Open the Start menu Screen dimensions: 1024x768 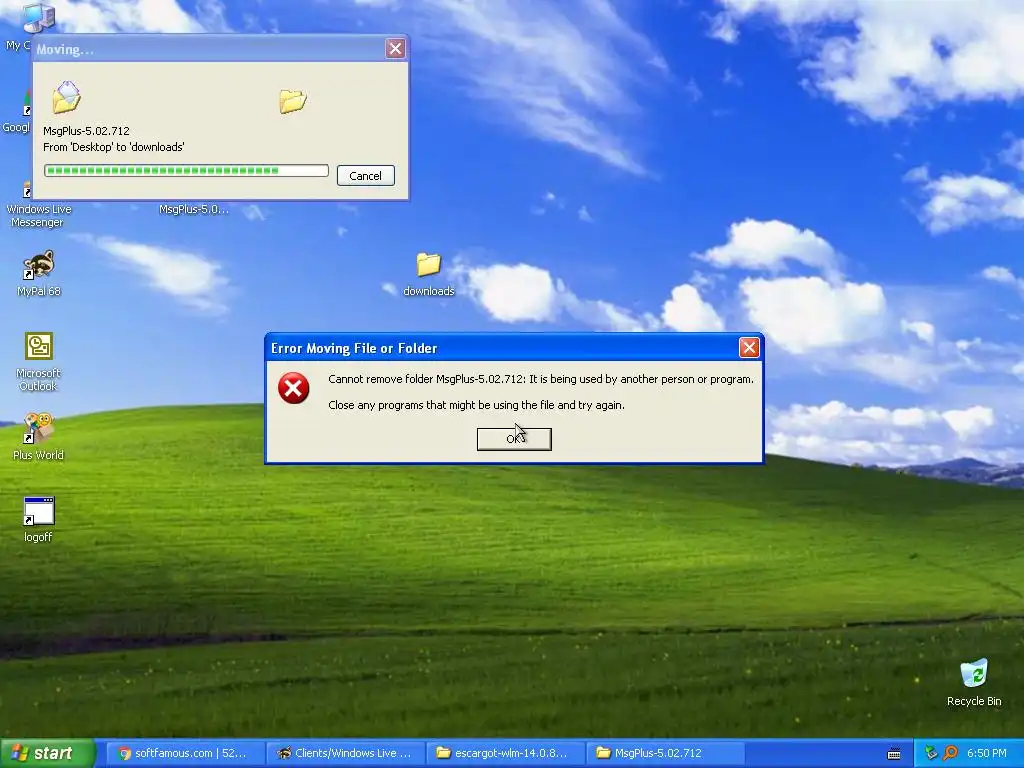[47, 753]
